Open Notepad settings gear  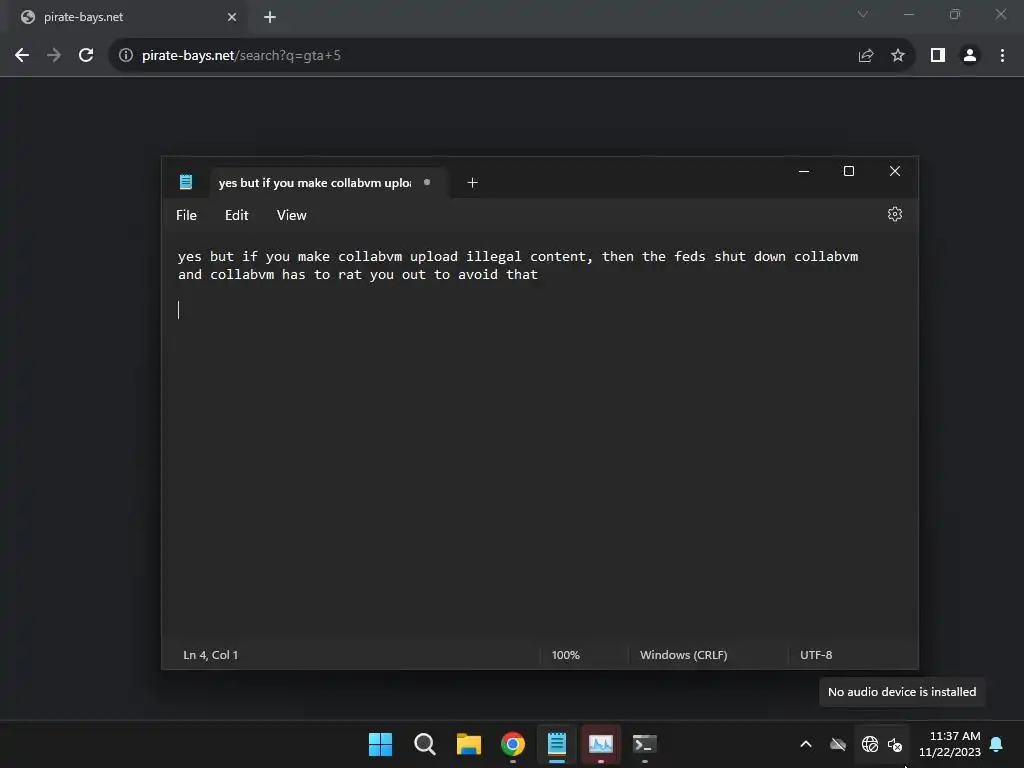(895, 214)
